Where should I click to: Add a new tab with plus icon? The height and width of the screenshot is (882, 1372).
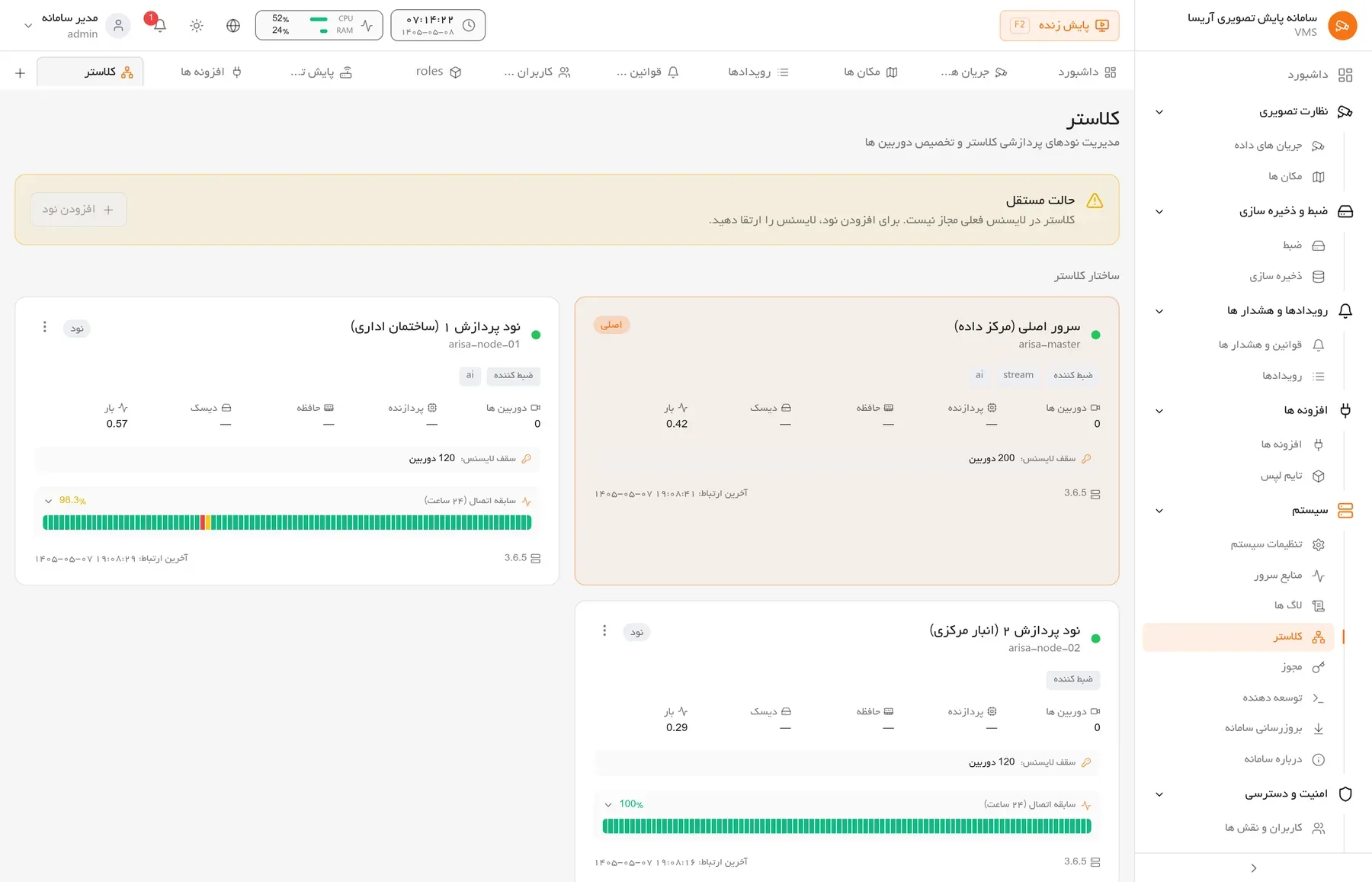click(x=21, y=72)
